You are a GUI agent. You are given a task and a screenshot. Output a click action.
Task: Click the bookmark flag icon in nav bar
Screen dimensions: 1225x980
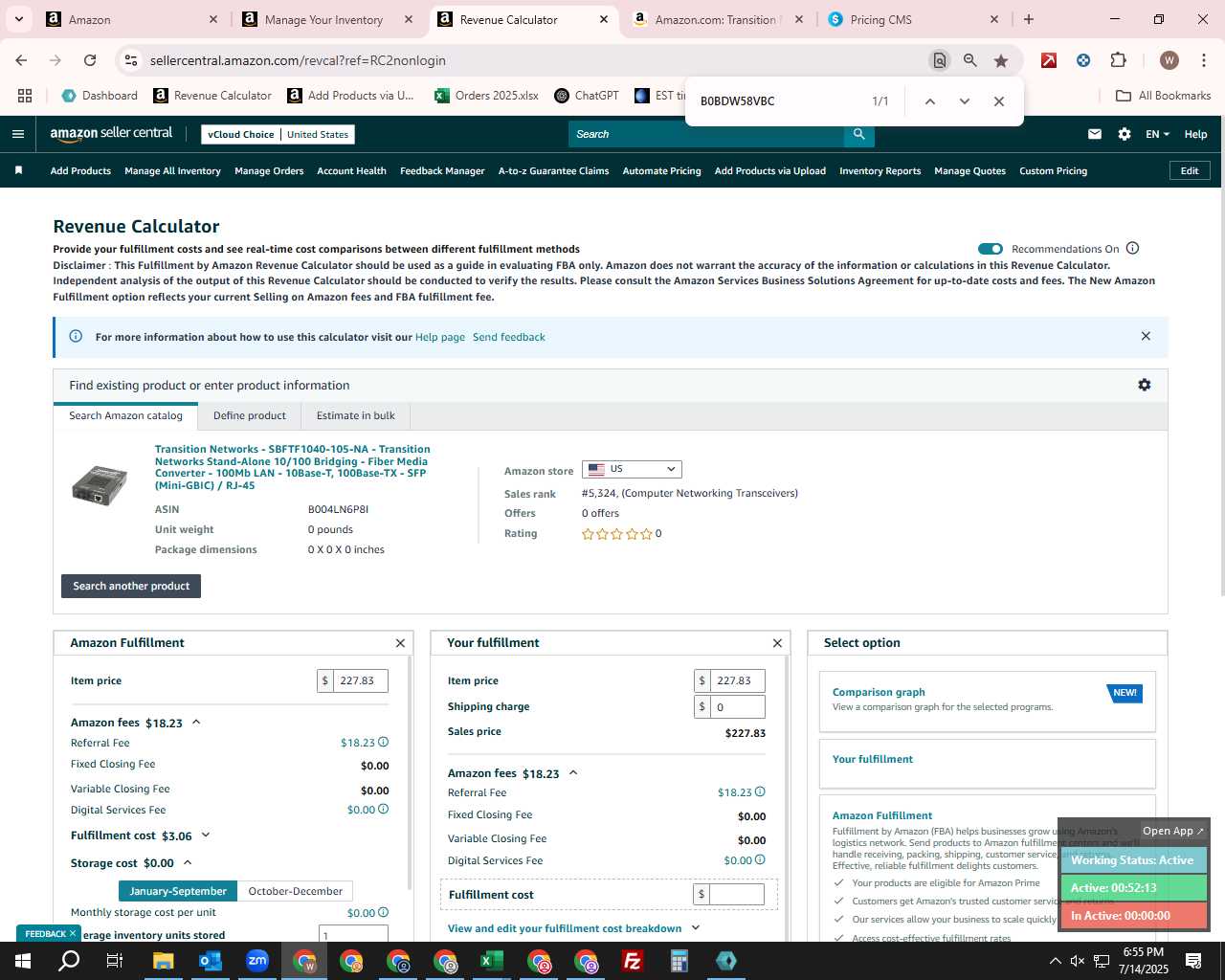18,170
